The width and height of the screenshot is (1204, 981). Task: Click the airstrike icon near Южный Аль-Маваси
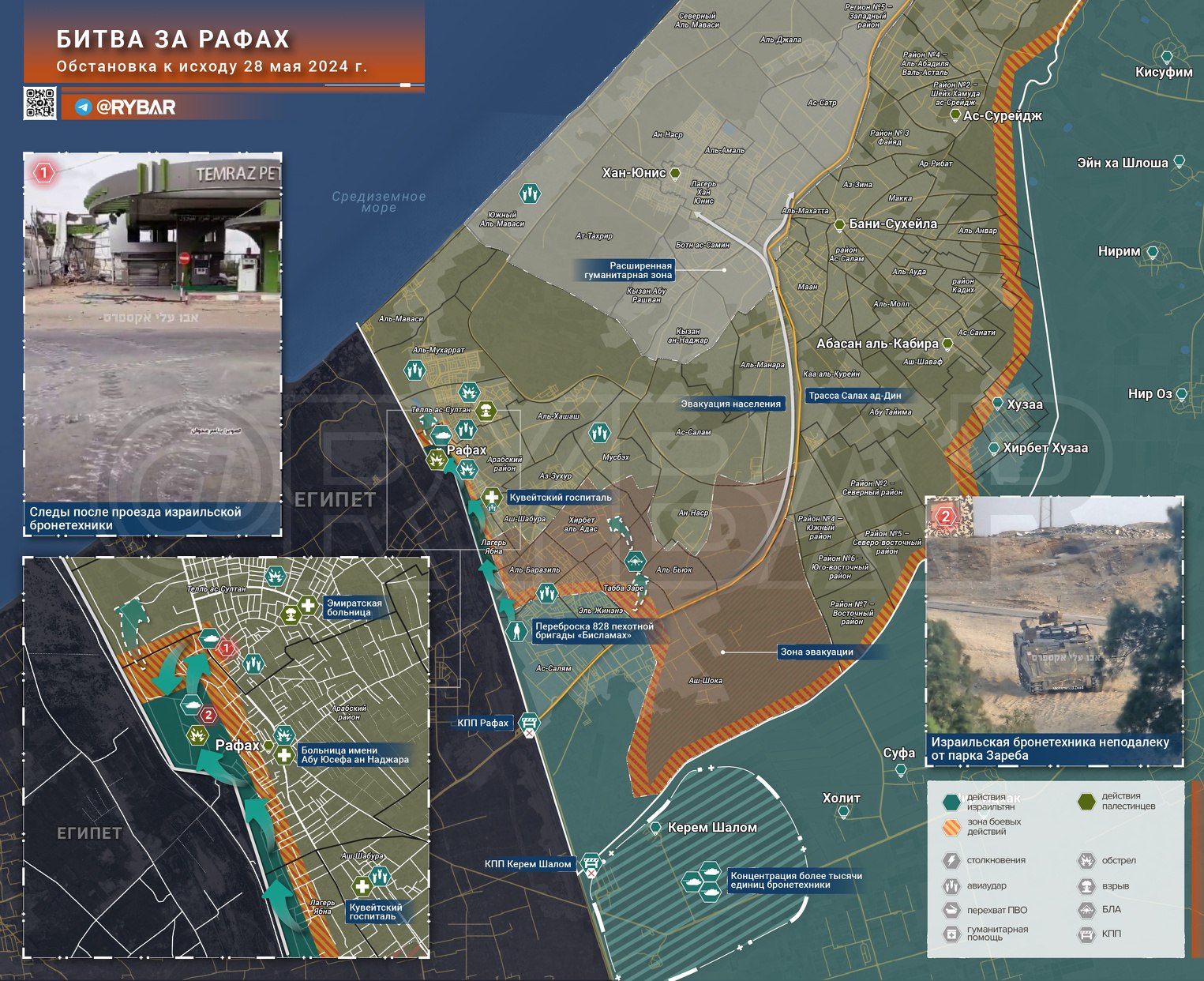coord(530,194)
